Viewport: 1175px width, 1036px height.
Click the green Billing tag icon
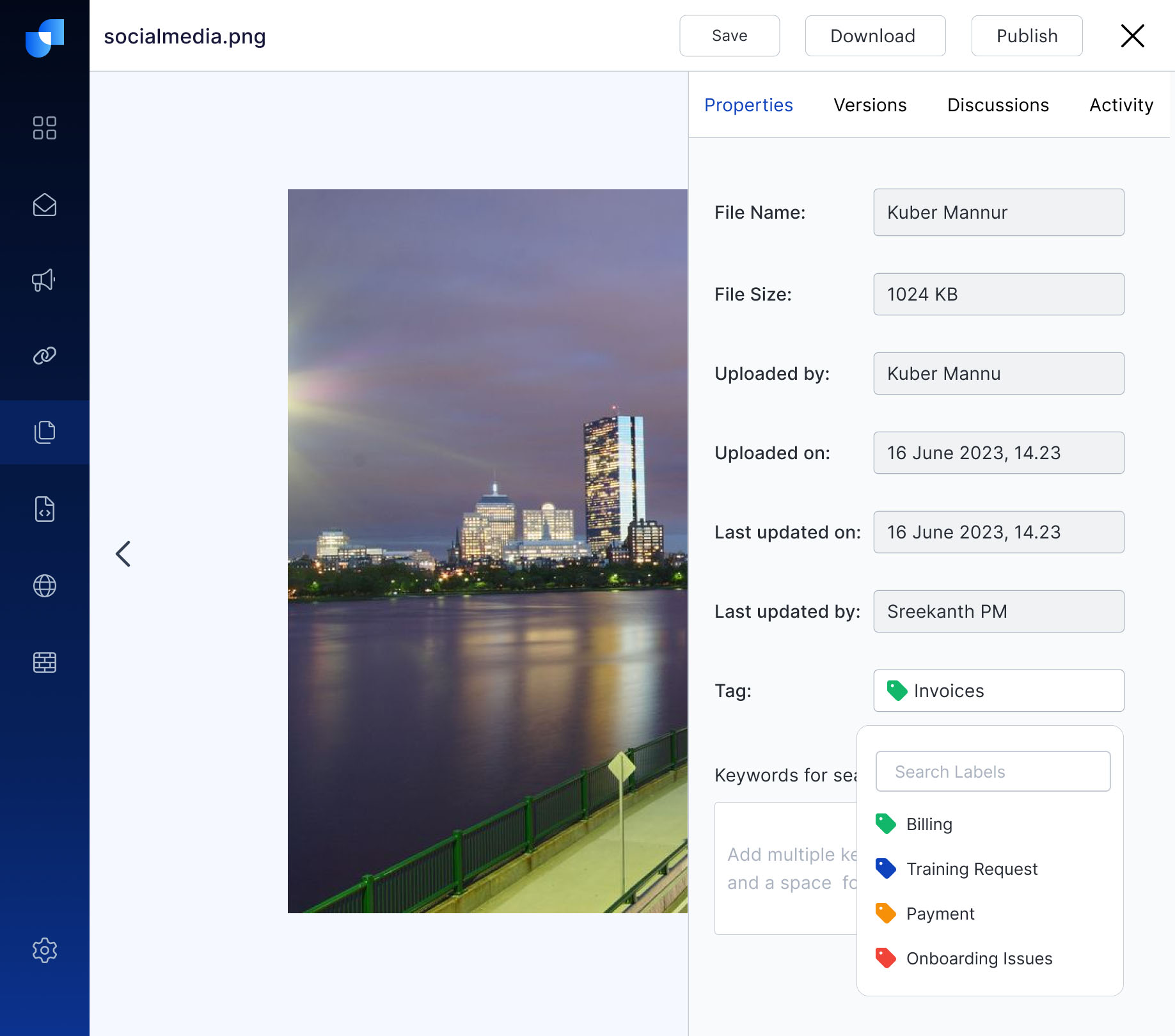[x=885, y=824]
